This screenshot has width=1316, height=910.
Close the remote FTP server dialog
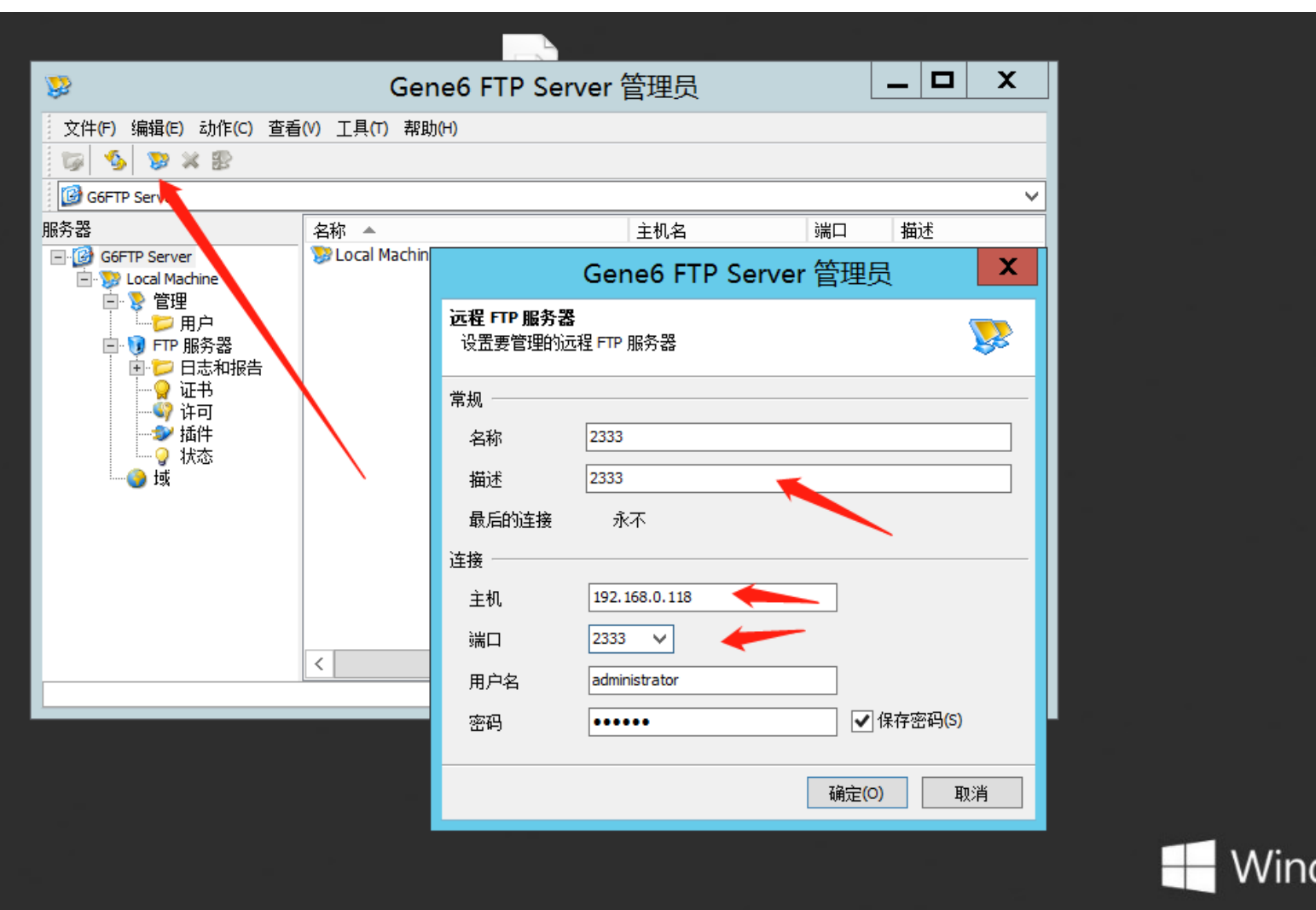pyautogui.click(x=1007, y=267)
